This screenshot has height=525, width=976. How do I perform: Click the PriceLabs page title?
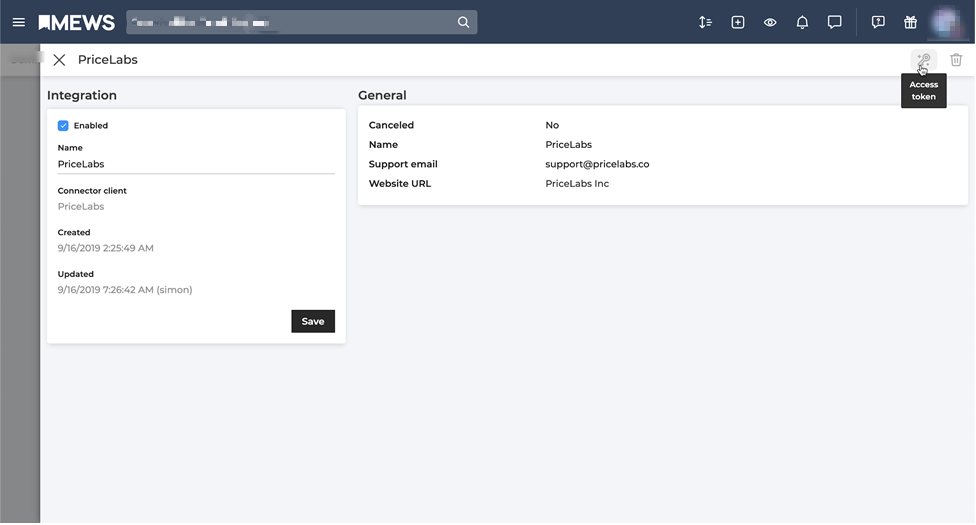point(108,60)
